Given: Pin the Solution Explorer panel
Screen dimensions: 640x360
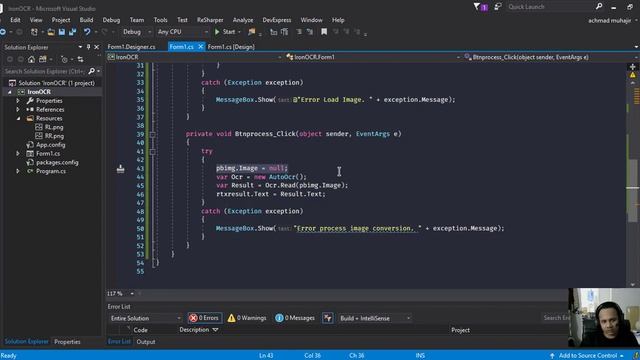Looking at the screenshot, I should pyautogui.click(x=88, y=47).
